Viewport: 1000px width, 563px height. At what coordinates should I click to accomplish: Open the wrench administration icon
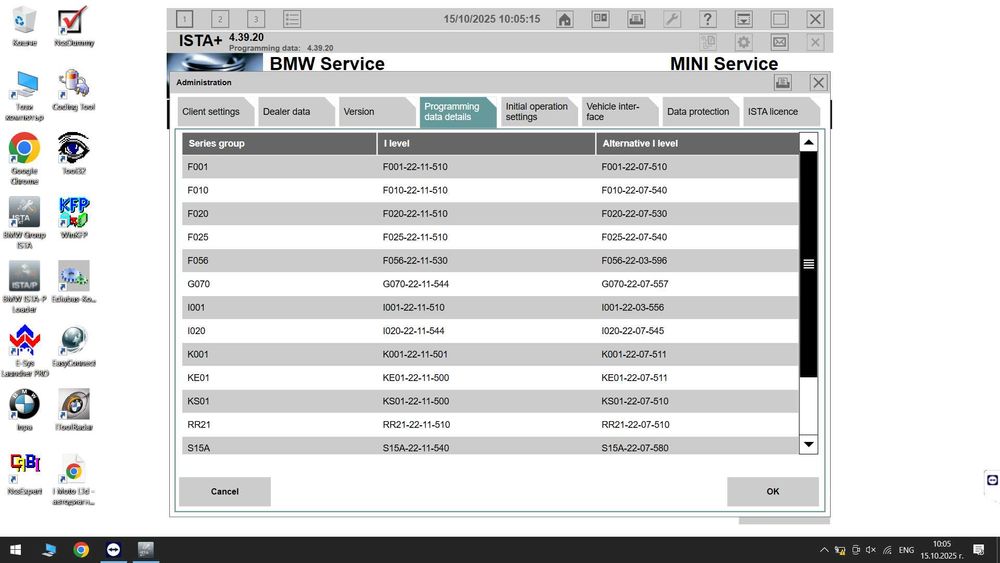coord(672,19)
